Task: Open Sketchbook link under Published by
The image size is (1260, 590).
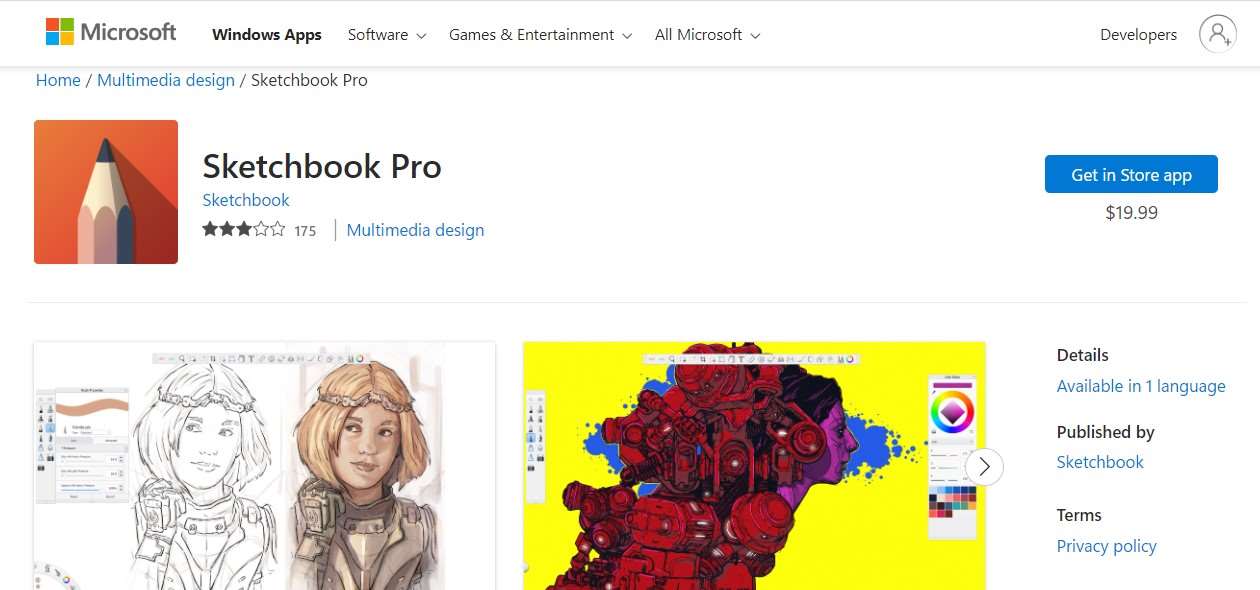Action: tap(1100, 462)
